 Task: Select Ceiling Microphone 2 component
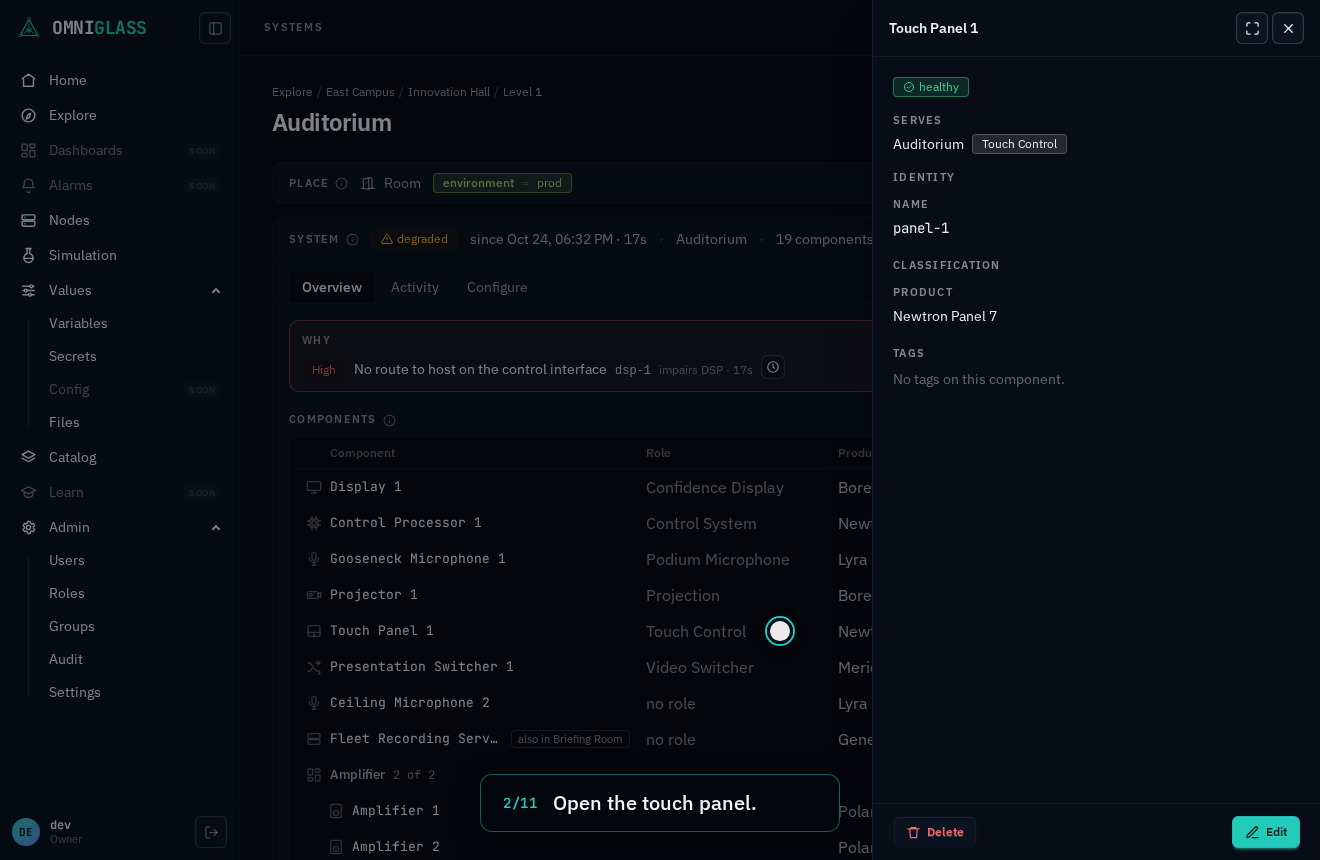[x=581, y=703]
